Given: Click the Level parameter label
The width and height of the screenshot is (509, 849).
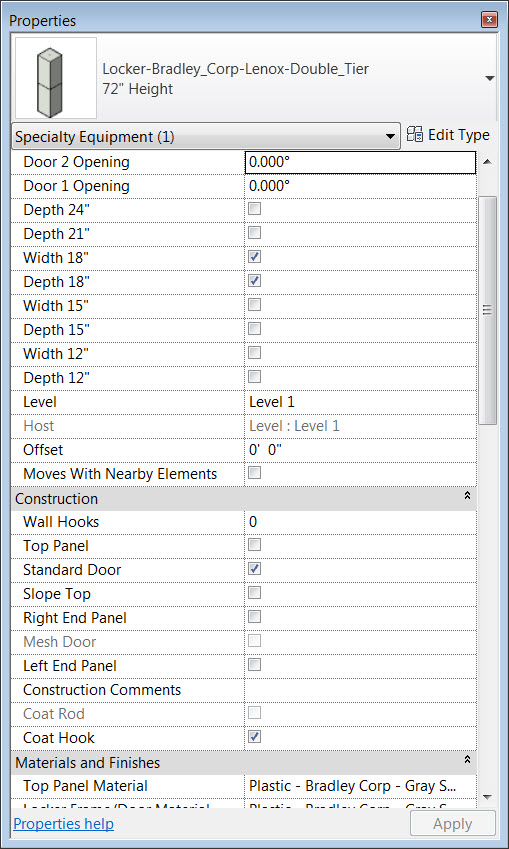Looking at the screenshot, I should (x=40, y=402).
